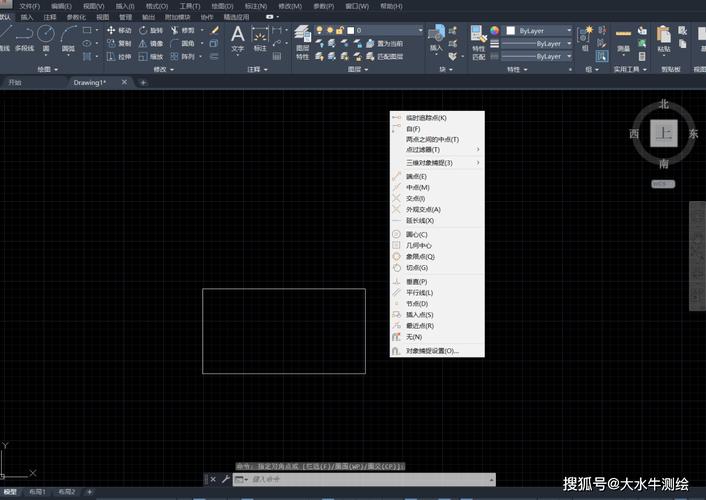This screenshot has height=500, width=706.
Task: Choose 端点(E) in snap menu
Action: tap(437, 176)
